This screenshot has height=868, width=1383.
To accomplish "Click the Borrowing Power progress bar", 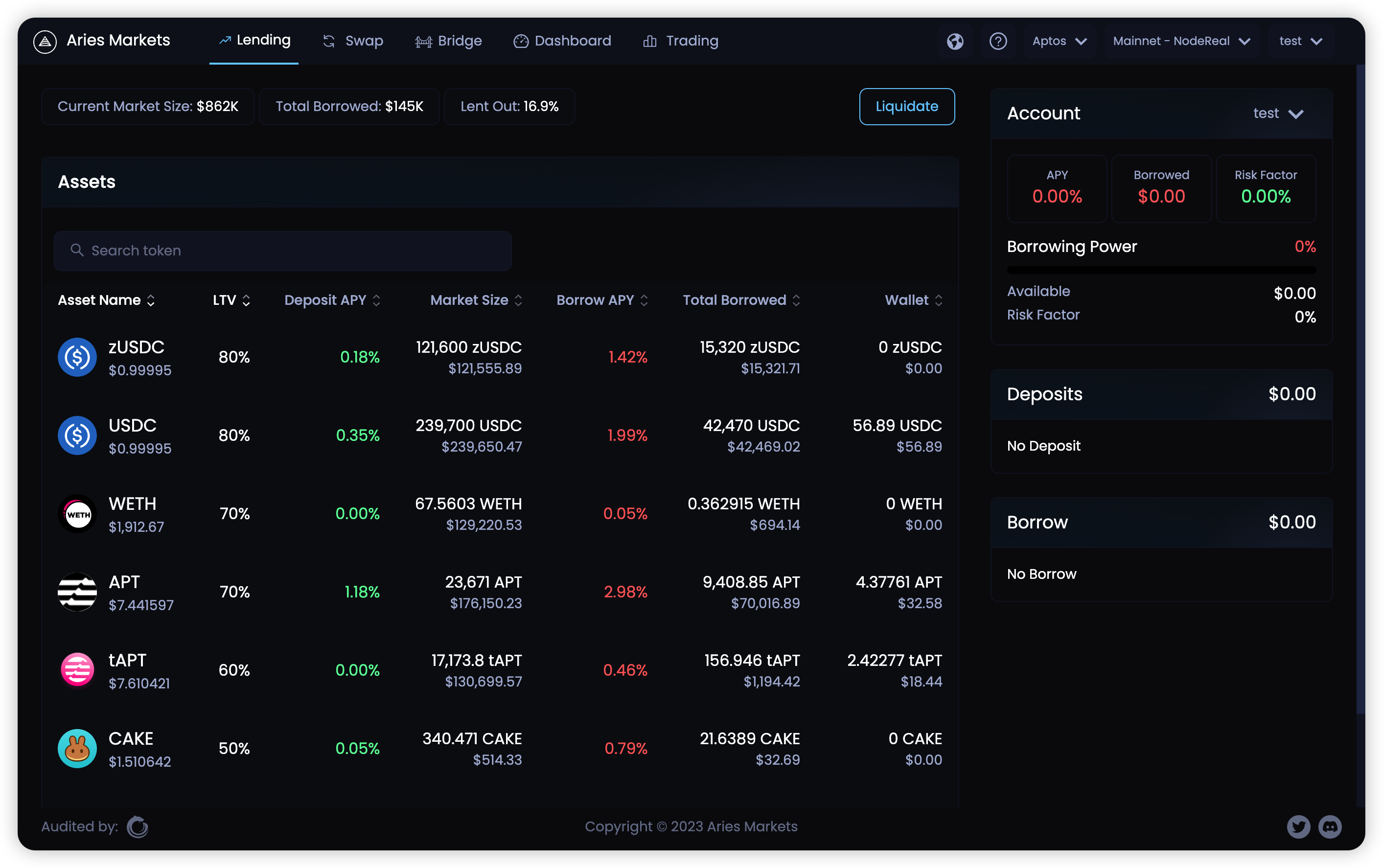I will pos(1161,270).
